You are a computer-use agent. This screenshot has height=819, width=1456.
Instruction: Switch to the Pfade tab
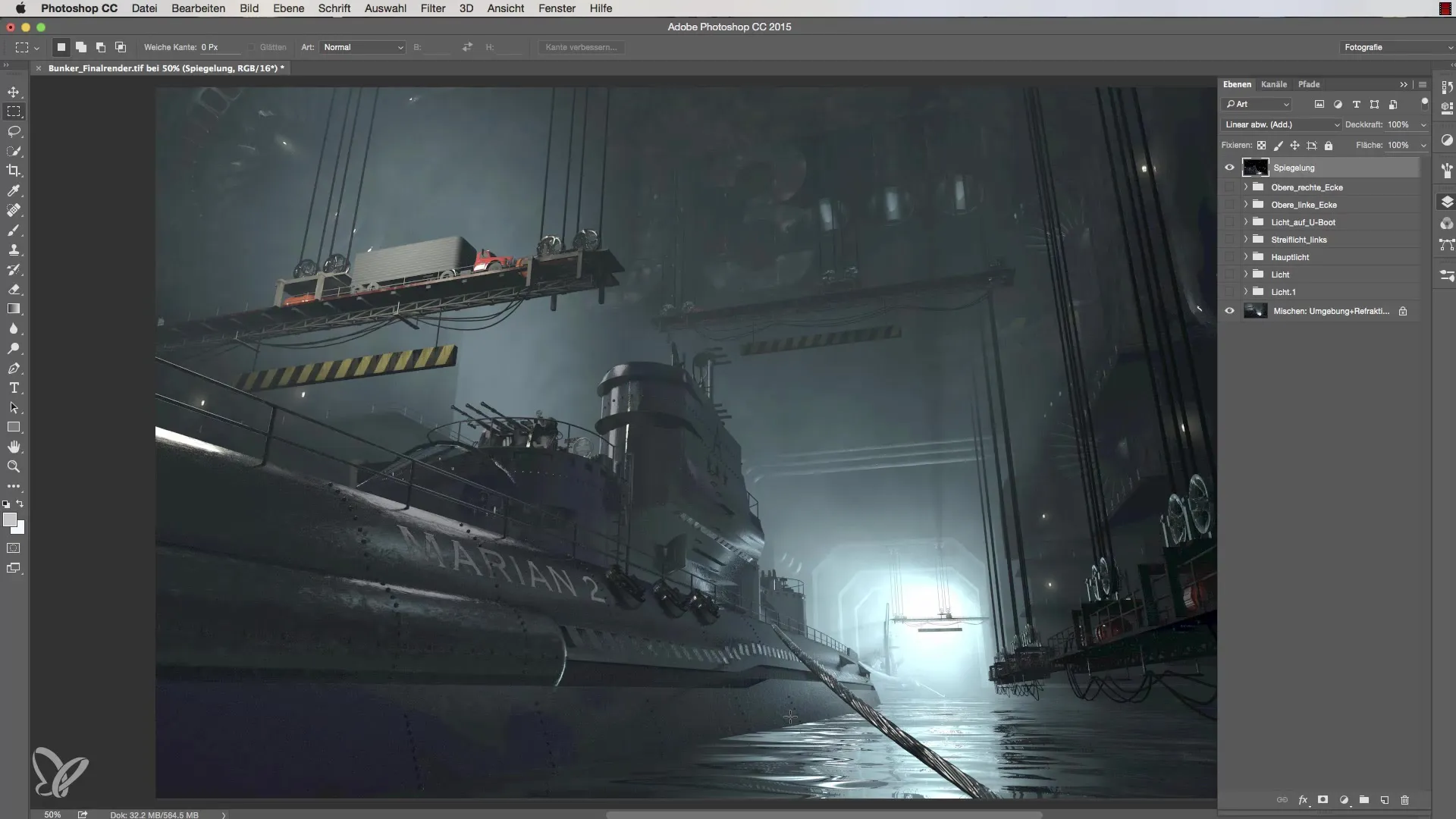point(1309,84)
